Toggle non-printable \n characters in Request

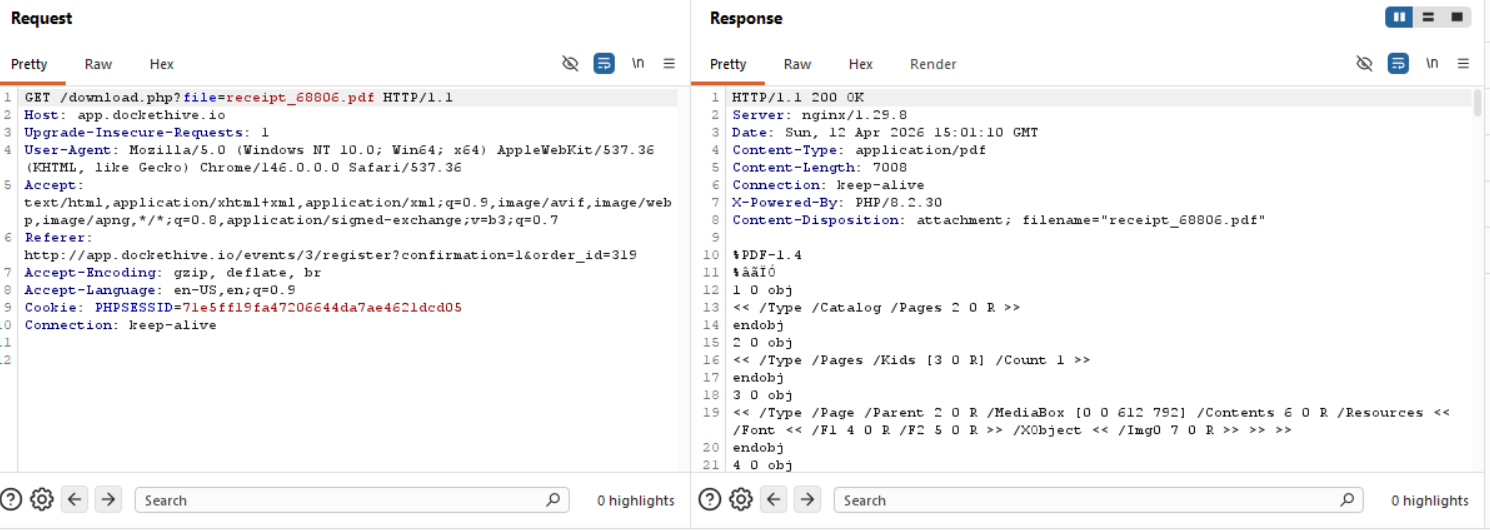[637, 64]
